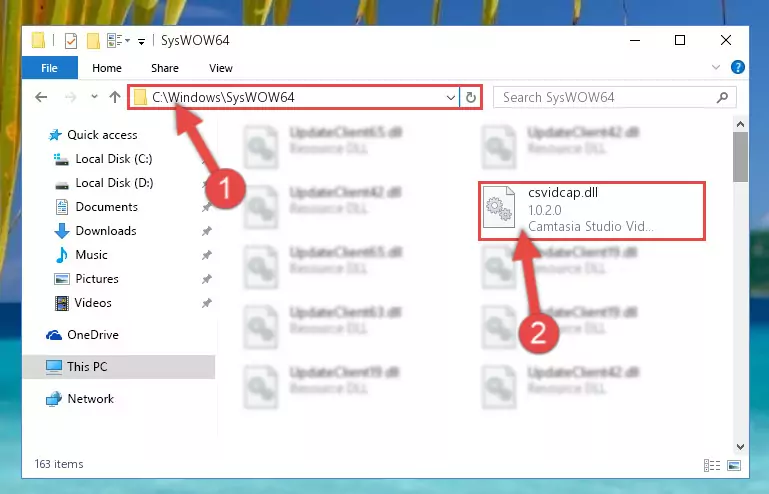Maximize the SysWOW64 window
This screenshot has width=769, height=494.
[x=680, y=40]
